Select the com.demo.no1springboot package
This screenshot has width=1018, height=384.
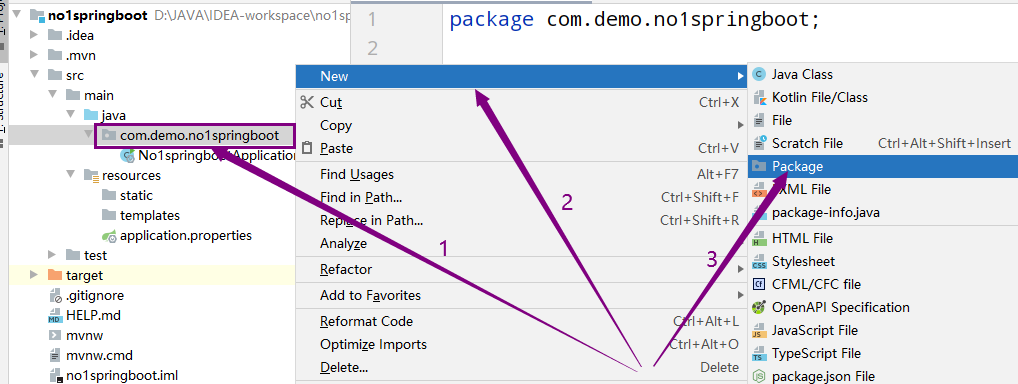(x=199, y=136)
